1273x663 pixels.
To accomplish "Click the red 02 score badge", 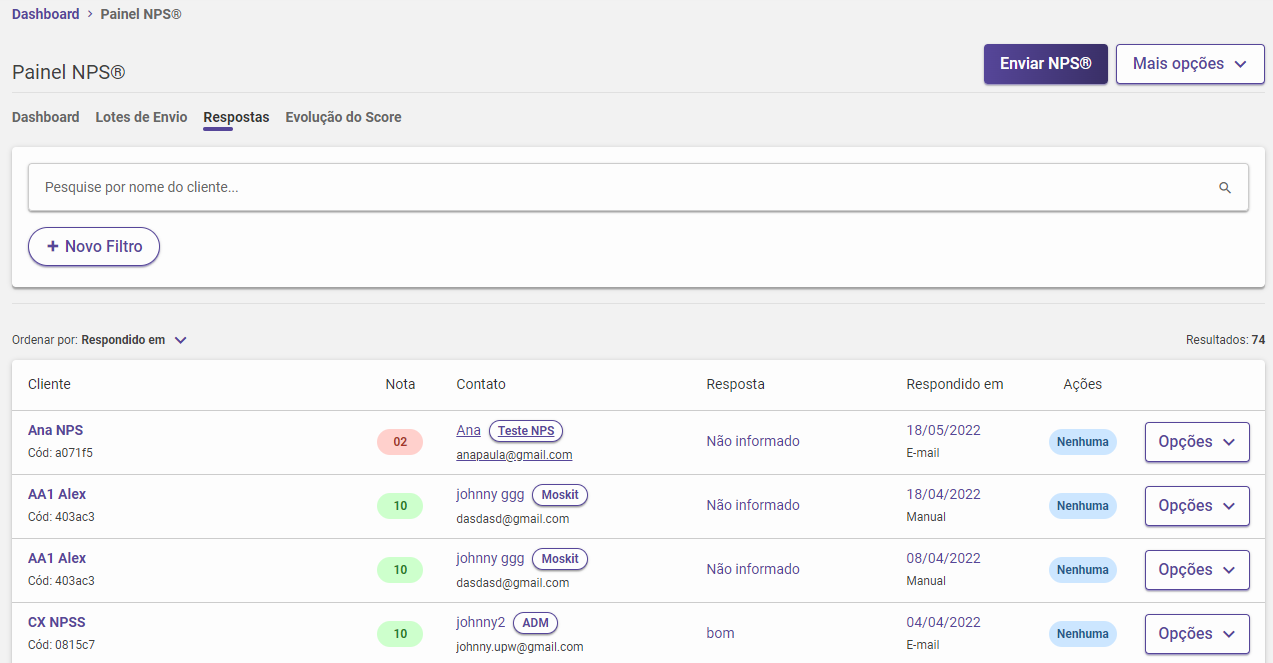I will click(x=400, y=442).
